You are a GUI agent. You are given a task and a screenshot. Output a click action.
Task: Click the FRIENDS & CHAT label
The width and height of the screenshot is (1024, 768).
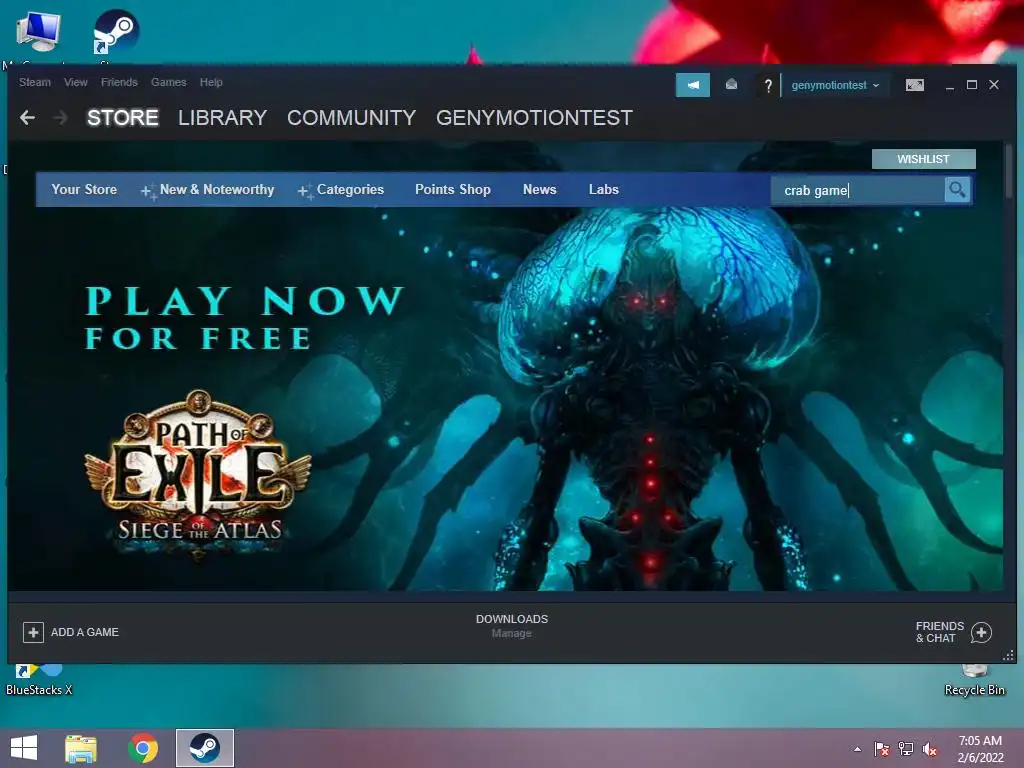point(940,632)
